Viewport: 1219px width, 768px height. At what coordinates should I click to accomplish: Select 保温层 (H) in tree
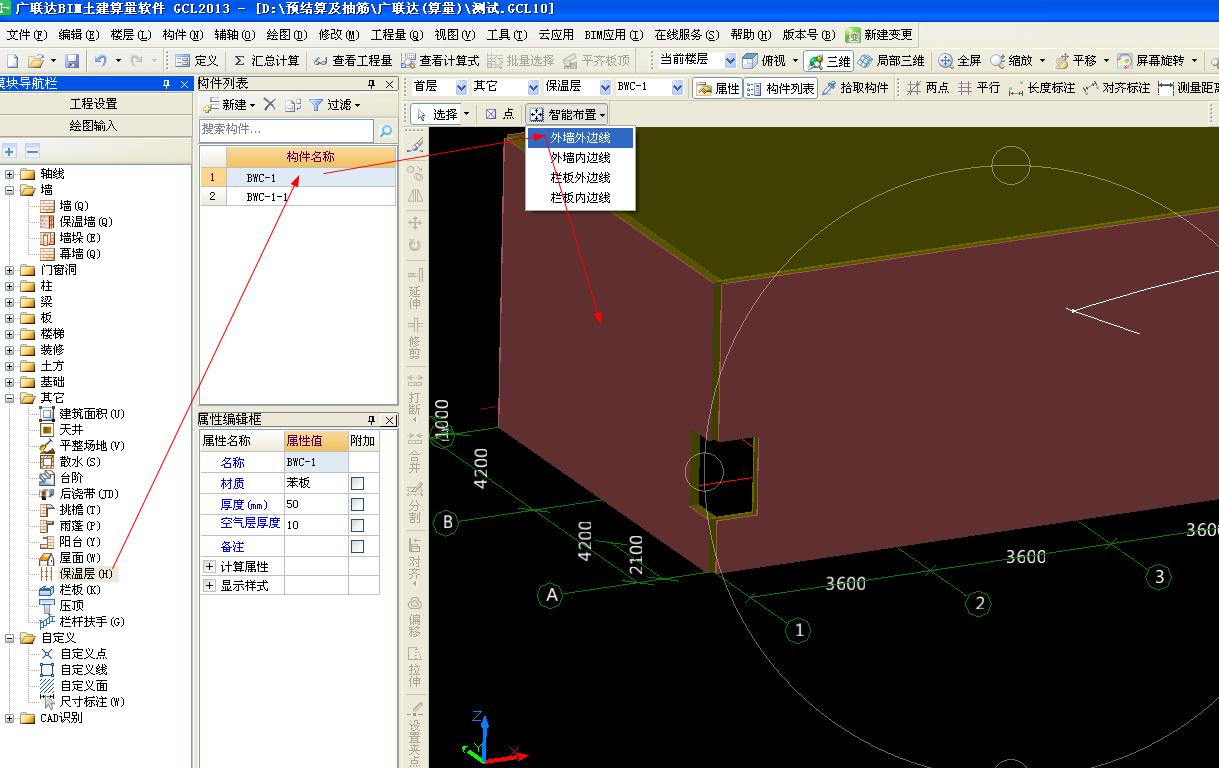click(x=87, y=574)
